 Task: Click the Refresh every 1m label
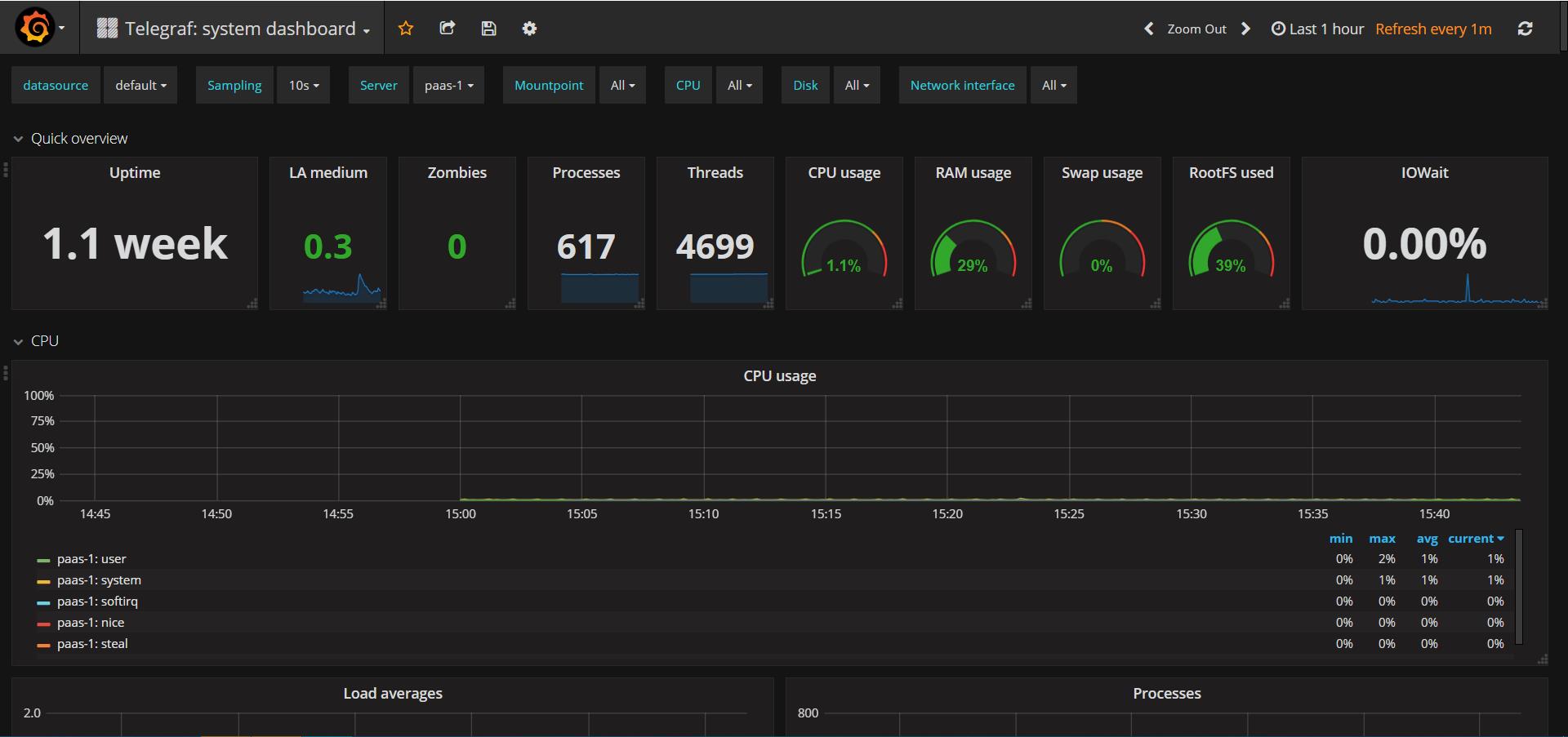(x=1433, y=29)
